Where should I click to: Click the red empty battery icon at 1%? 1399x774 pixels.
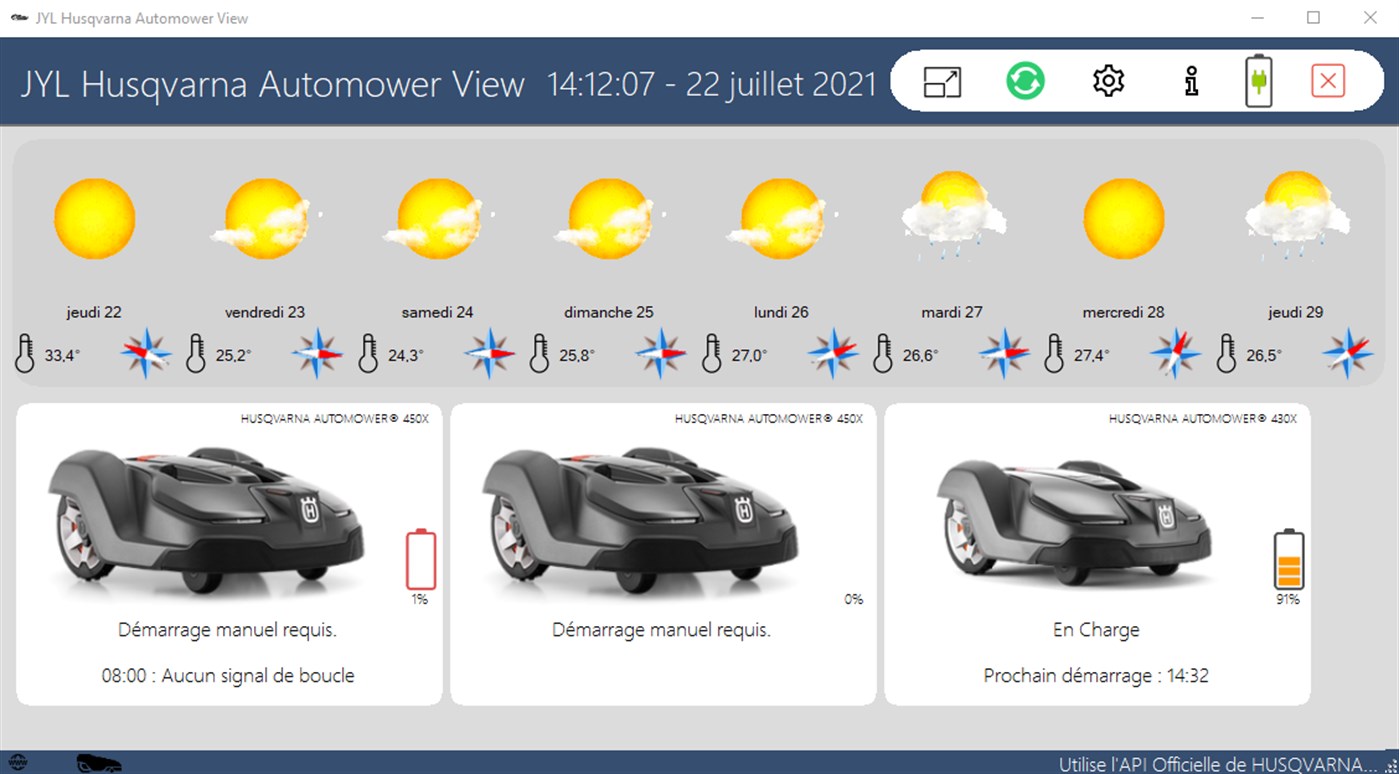pyautogui.click(x=421, y=559)
